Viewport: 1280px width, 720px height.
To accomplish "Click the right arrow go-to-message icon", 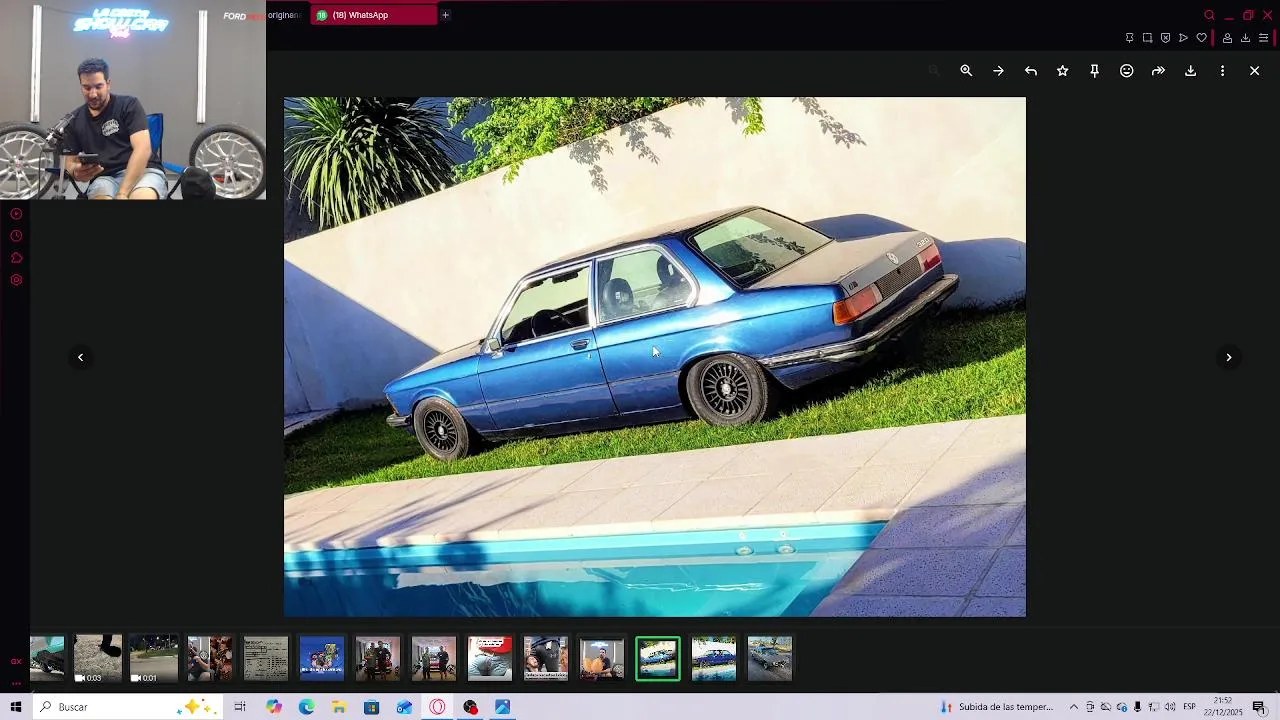I will tap(998, 71).
